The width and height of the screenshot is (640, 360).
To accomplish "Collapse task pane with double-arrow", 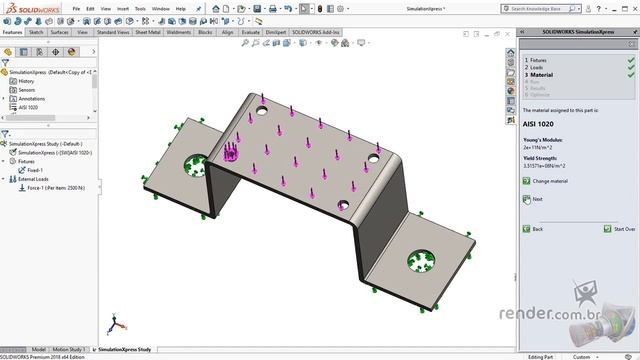I will [522, 32].
